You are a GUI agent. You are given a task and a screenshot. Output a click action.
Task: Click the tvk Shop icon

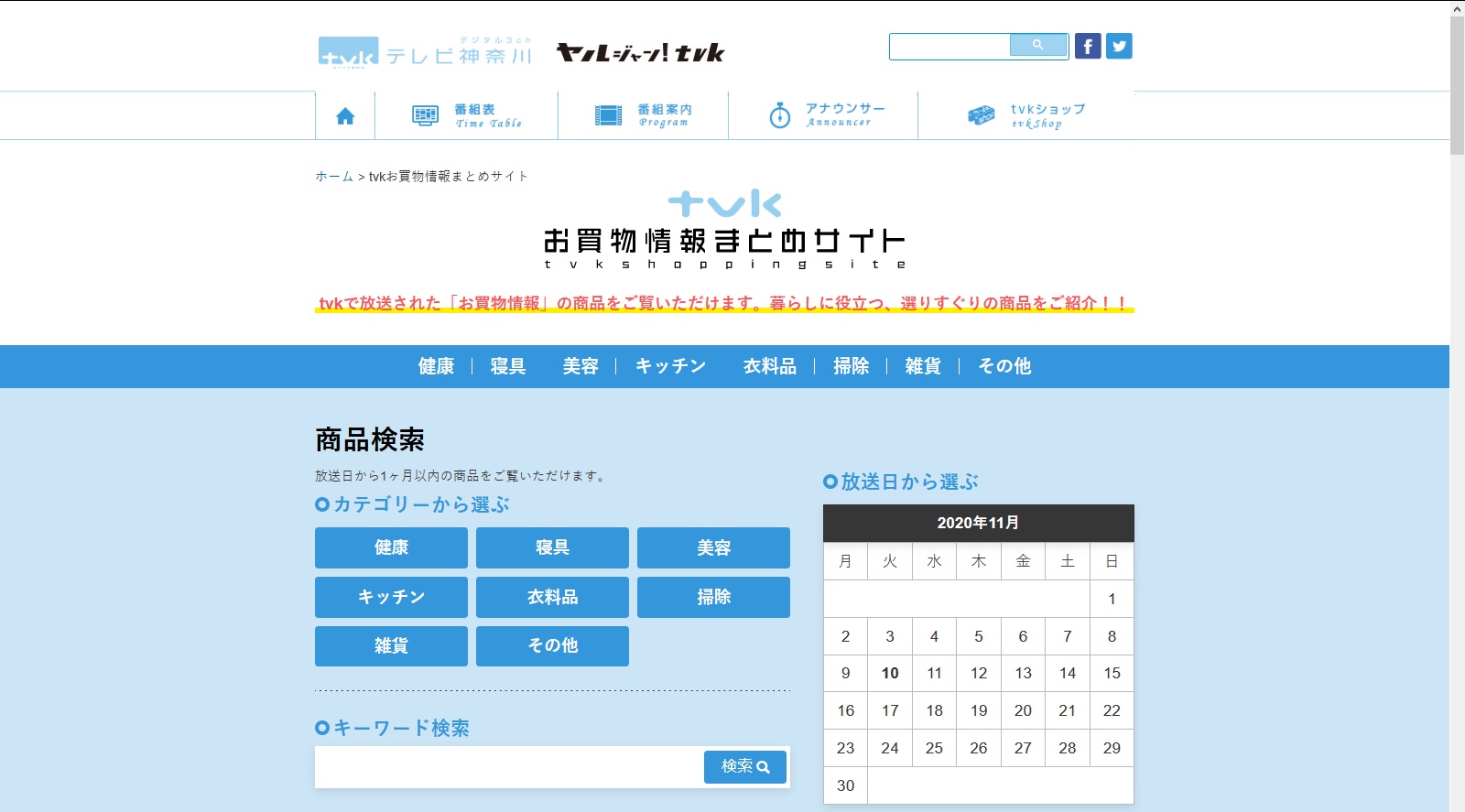(981, 115)
